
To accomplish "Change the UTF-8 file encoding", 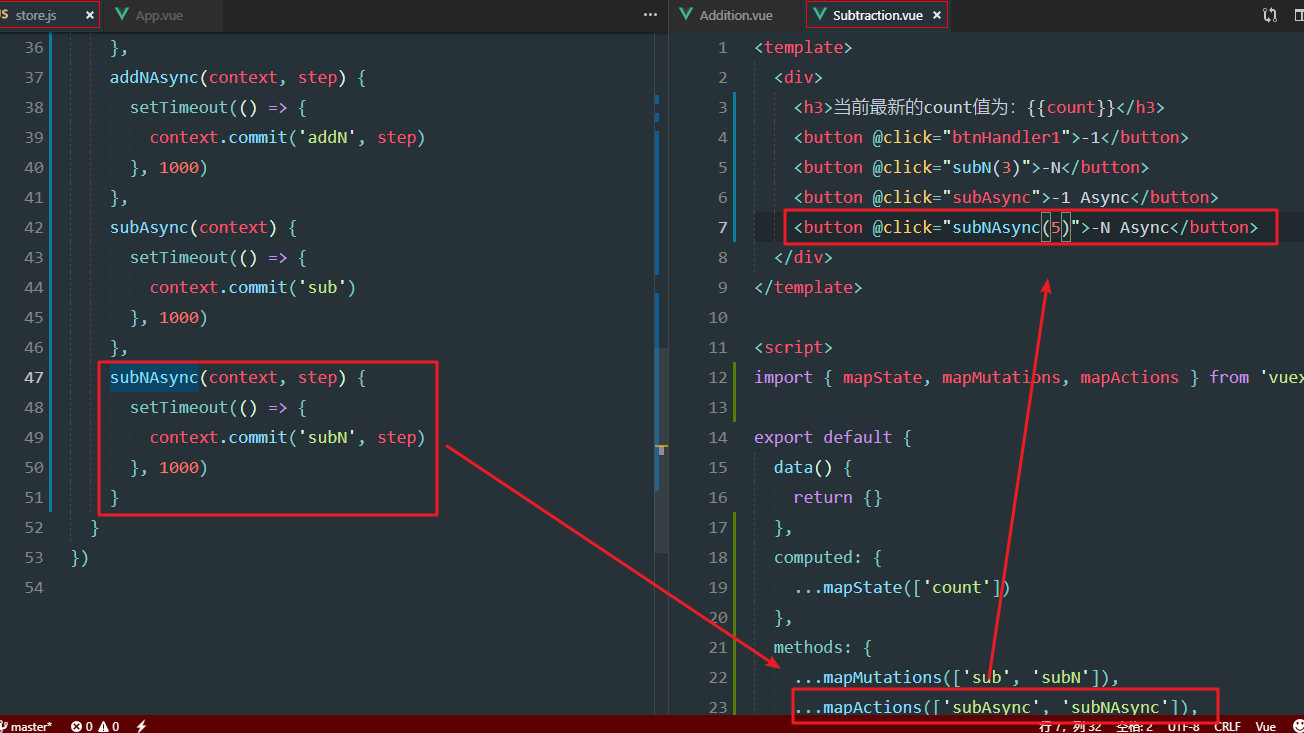I will point(1183,726).
